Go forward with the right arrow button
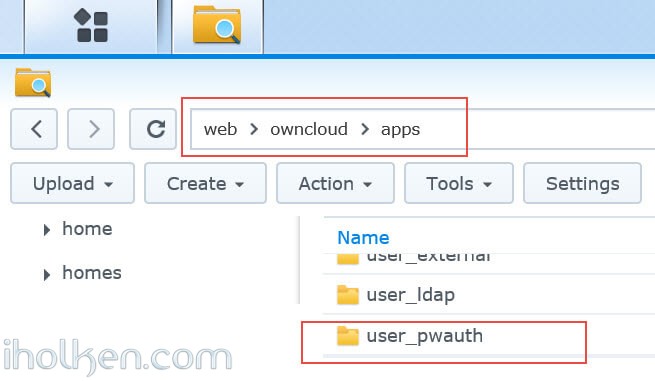655x381 pixels. [x=91, y=129]
